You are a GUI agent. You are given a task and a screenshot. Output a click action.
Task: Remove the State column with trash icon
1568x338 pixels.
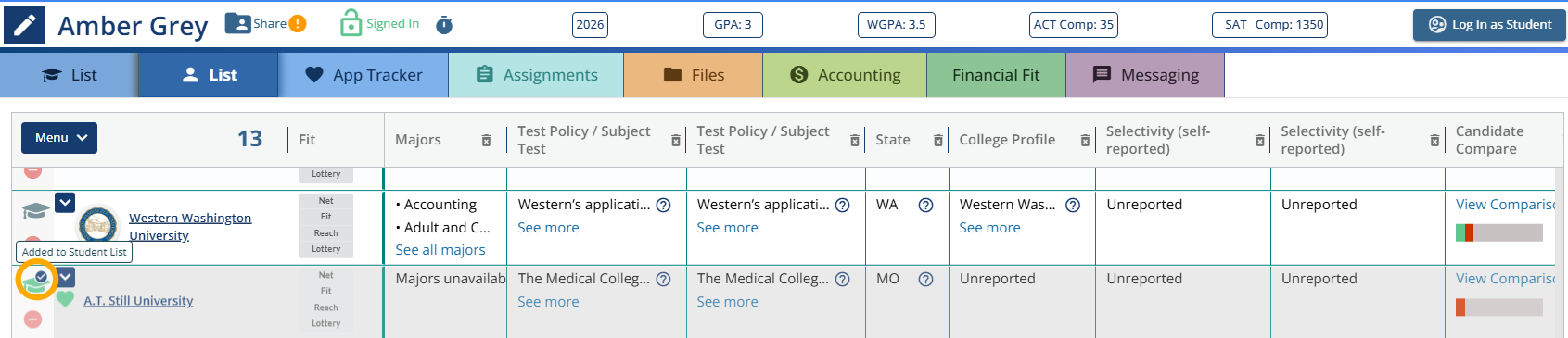tap(938, 140)
